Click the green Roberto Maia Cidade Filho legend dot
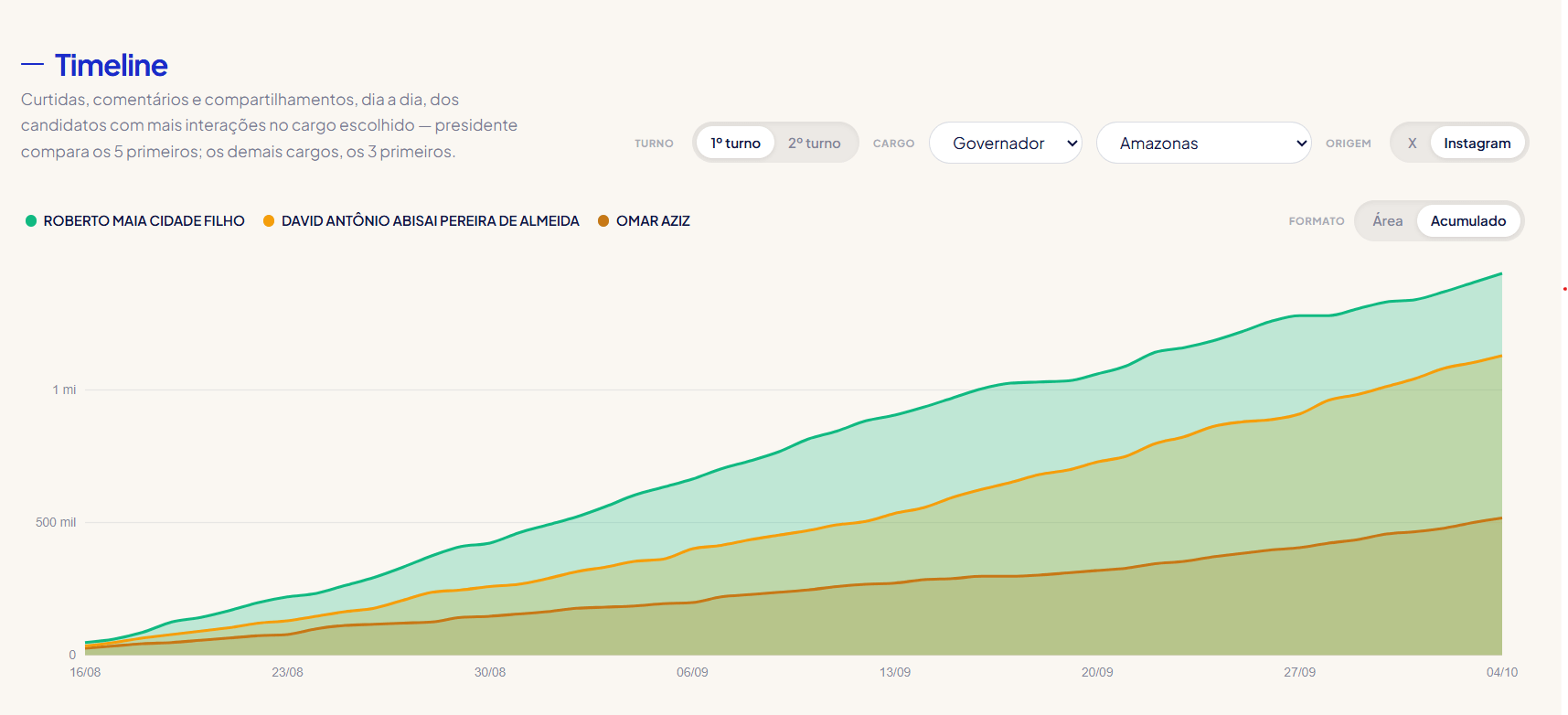The image size is (1568, 715). (31, 220)
